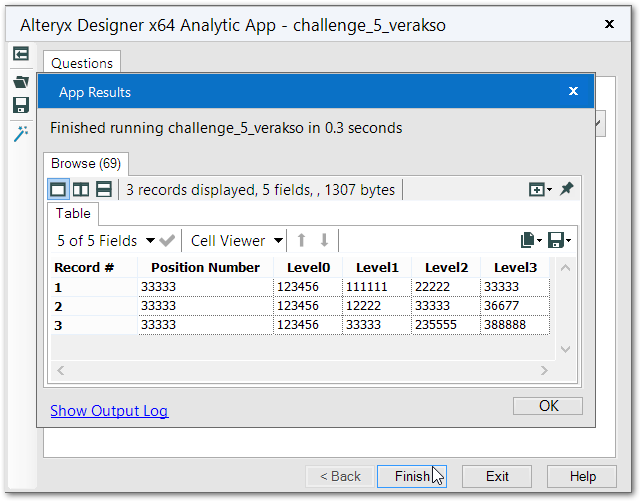Click the collapse-panel arrow icon in left sidebar
The height and width of the screenshot is (502, 641).
[20, 54]
